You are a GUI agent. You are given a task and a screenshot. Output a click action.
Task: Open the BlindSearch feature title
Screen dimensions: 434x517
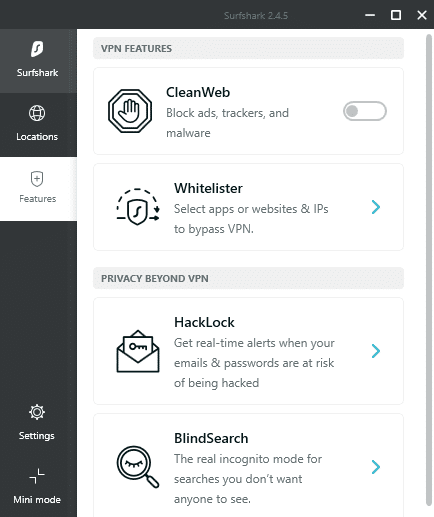(x=211, y=438)
